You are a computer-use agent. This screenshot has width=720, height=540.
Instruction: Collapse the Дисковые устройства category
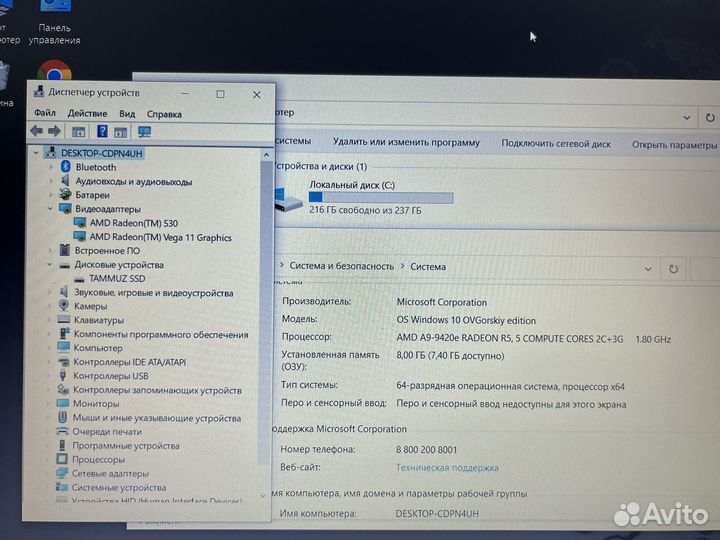pyautogui.click(x=50, y=264)
